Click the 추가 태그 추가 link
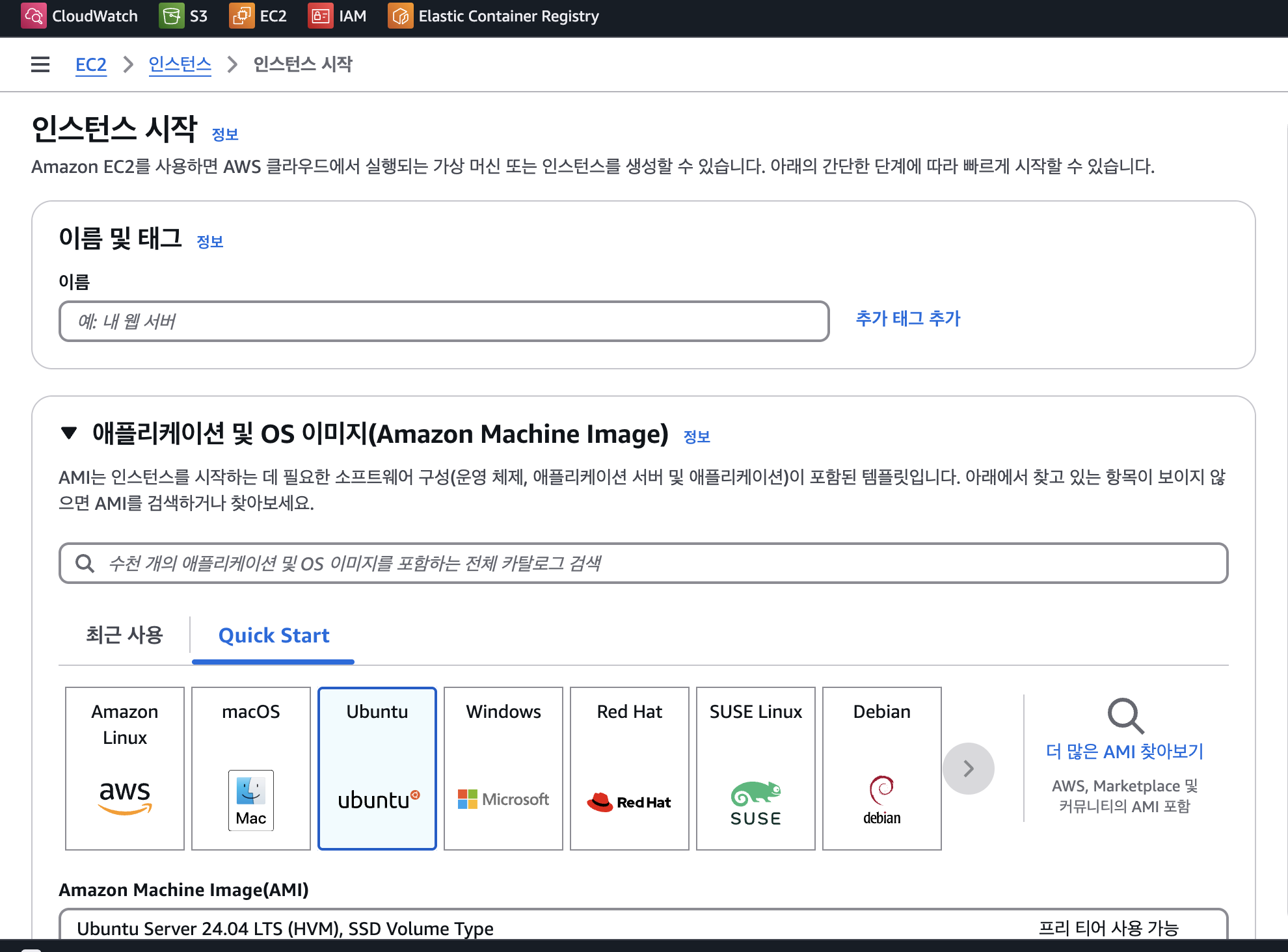Viewport: 1288px width, 952px height. coord(907,319)
